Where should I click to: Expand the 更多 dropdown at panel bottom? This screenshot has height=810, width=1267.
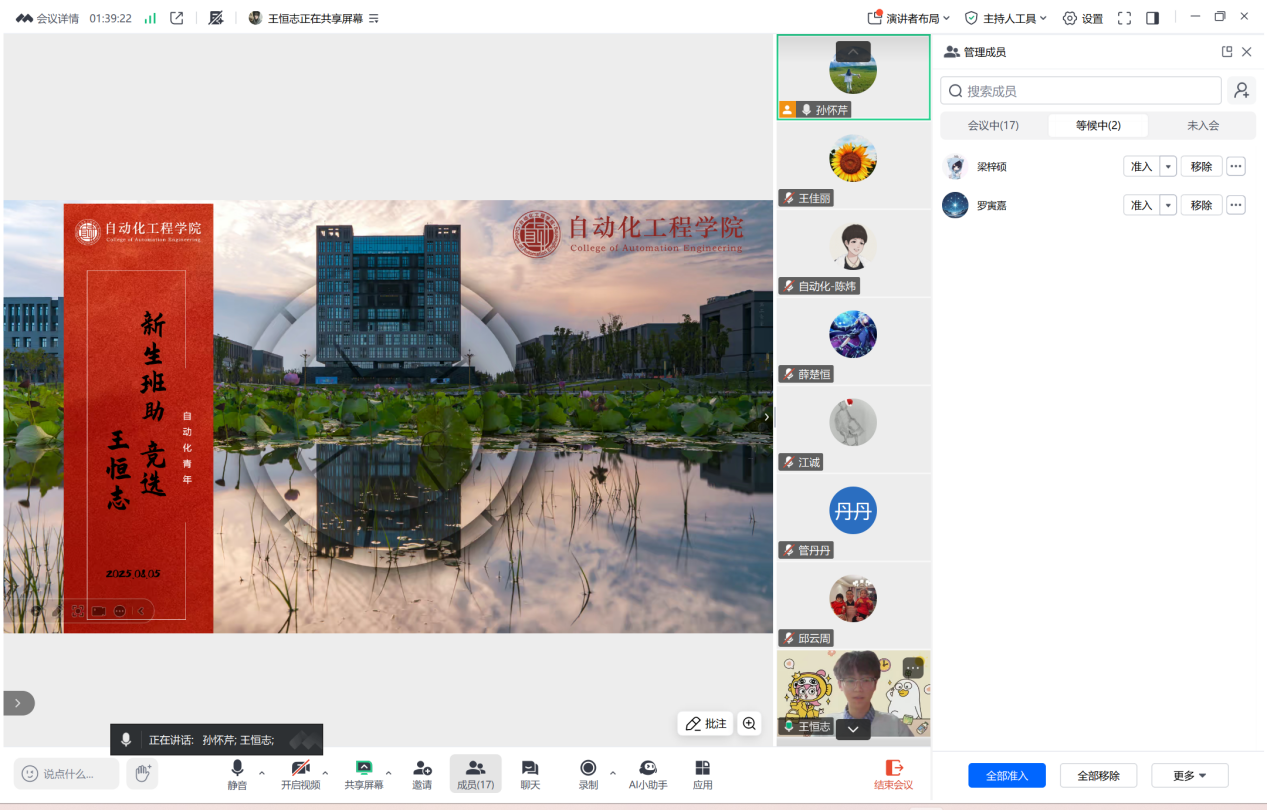coord(1189,775)
